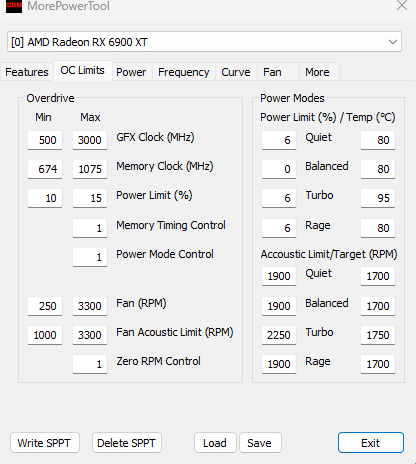Edit Rage power limit percent field

279,228
